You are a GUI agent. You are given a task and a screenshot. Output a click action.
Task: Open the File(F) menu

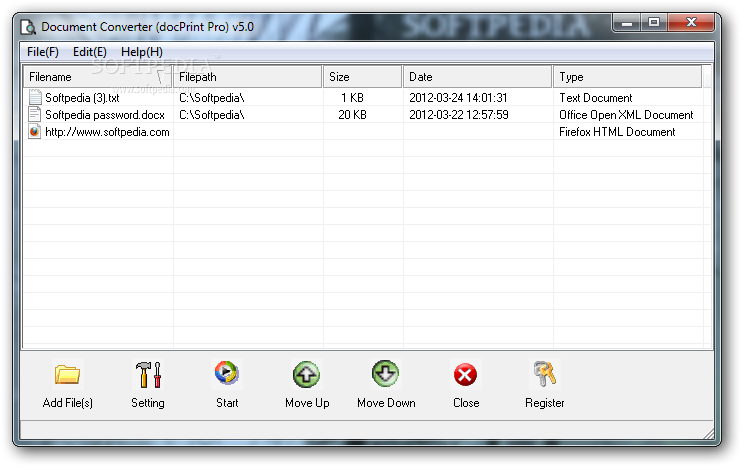pos(43,52)
